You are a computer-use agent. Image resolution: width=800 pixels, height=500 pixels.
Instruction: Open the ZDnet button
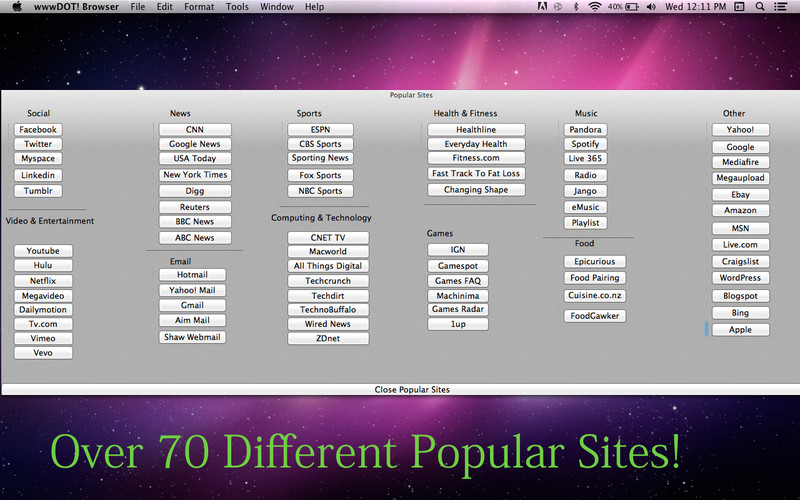click(x=328, y=338)
